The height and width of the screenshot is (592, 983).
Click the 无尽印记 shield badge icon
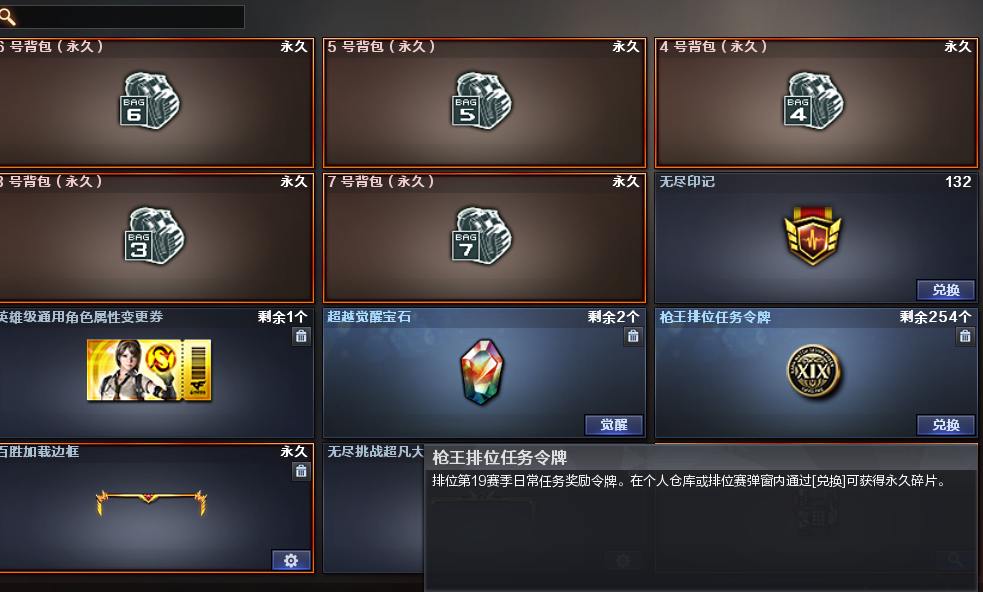812,236
